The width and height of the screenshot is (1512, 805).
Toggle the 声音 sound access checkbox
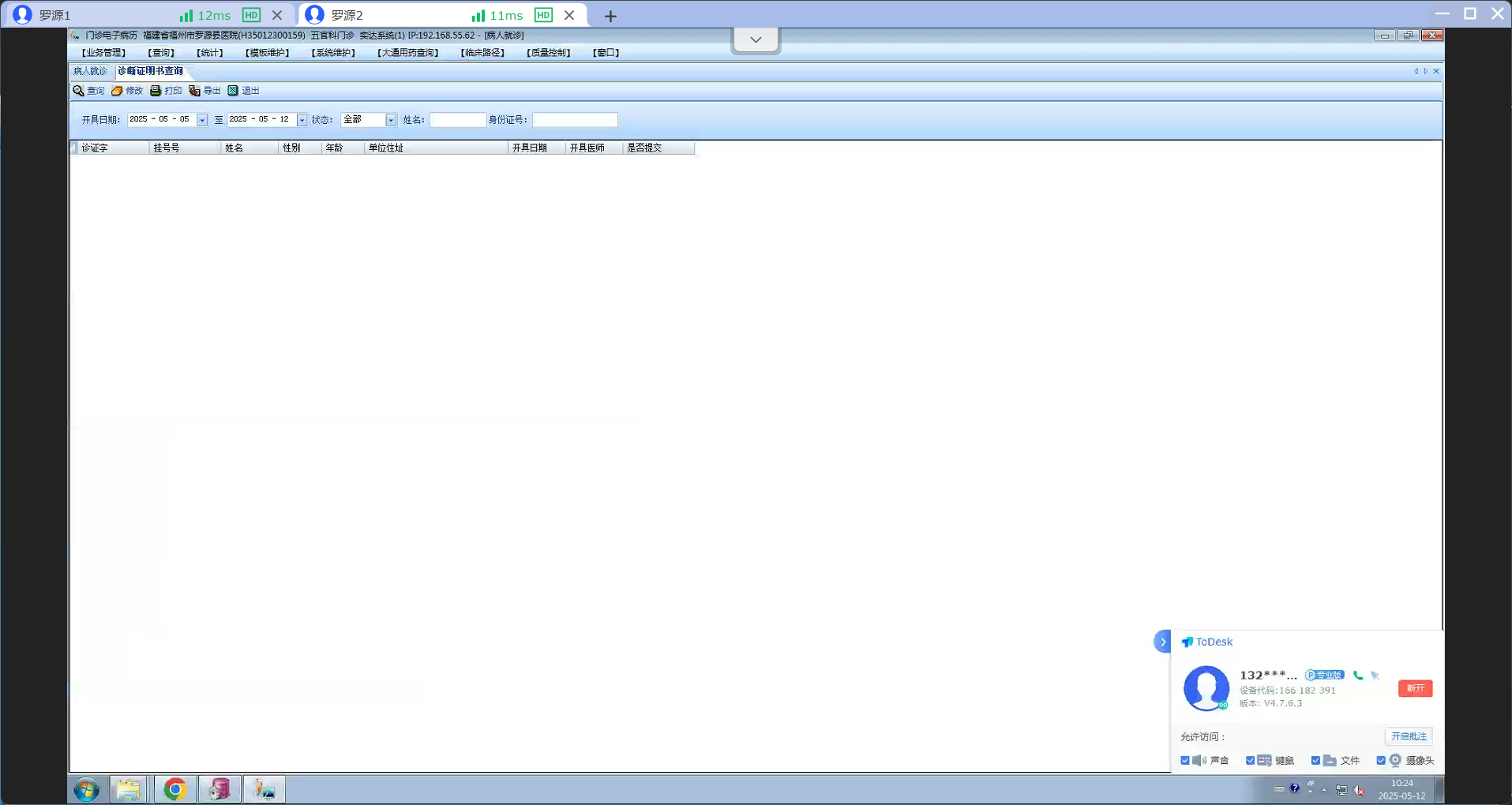(1185, 761)
